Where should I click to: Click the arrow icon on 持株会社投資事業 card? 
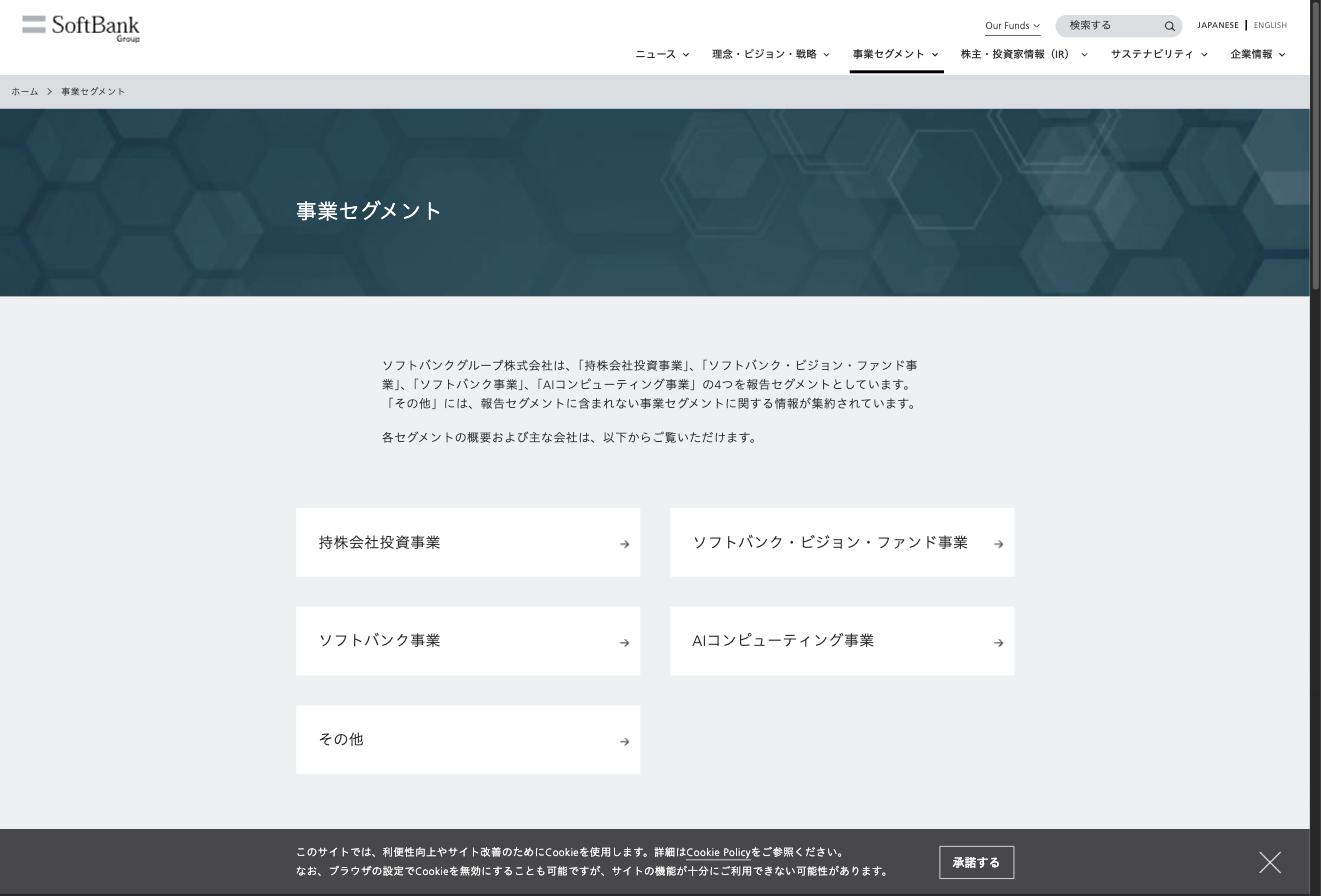(624, 544)
